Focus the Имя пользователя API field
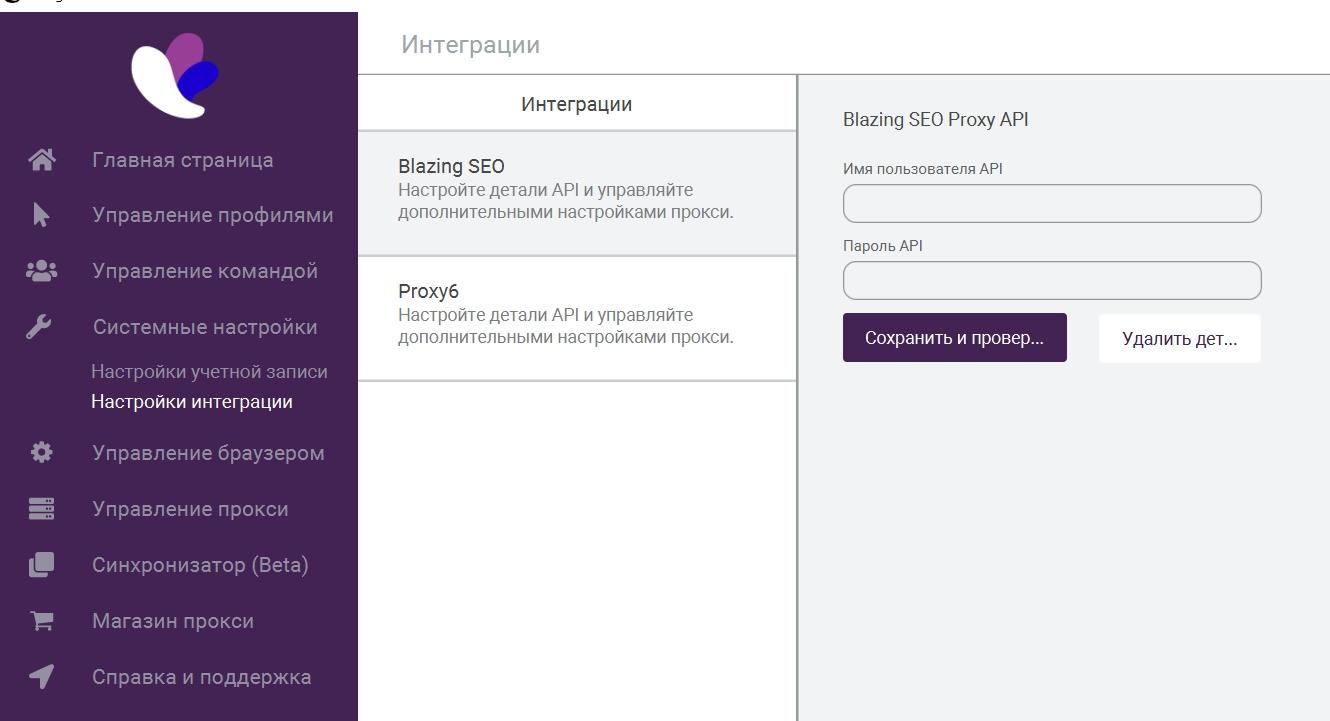This screenshot has width=1330, height=721. click(1052, 203)
